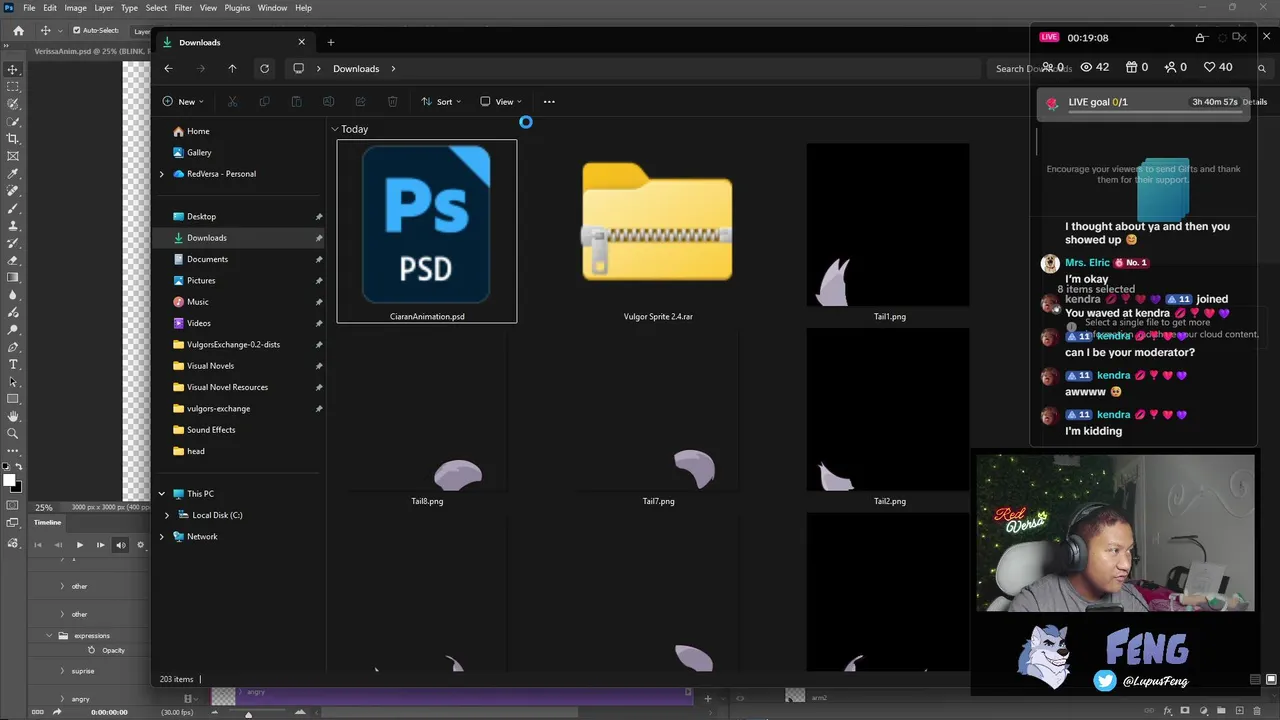
Task: Refresh the Downloads folder view
Action: point(264,69)
